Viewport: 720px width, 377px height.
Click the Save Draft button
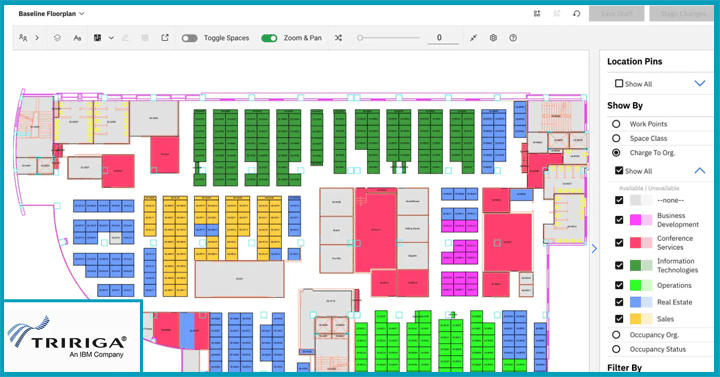[616, 14]
